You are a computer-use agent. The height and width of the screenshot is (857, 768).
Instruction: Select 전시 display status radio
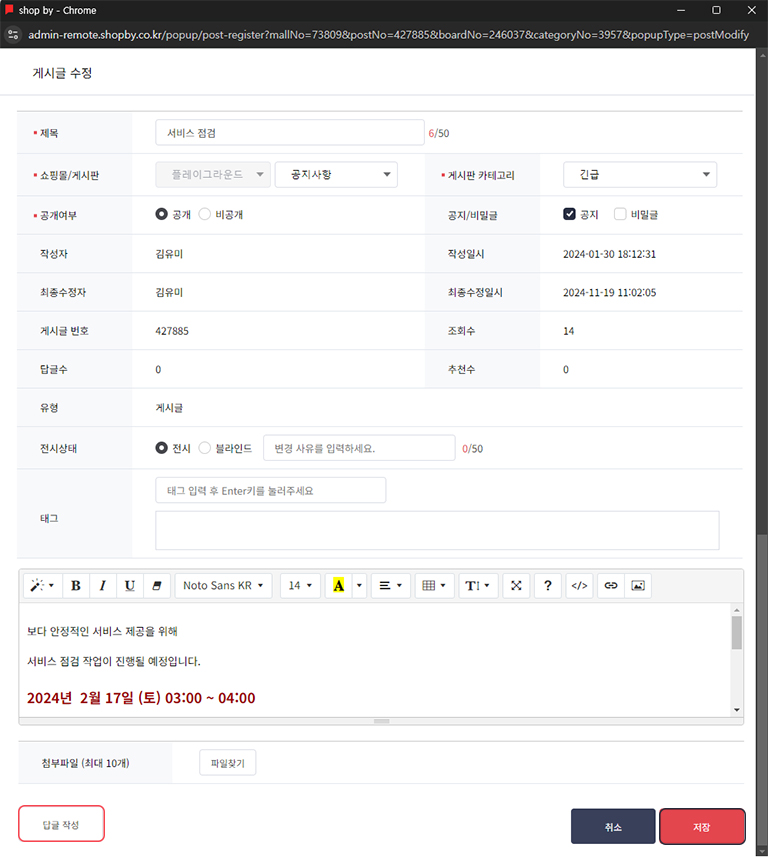tap(161, 448)
